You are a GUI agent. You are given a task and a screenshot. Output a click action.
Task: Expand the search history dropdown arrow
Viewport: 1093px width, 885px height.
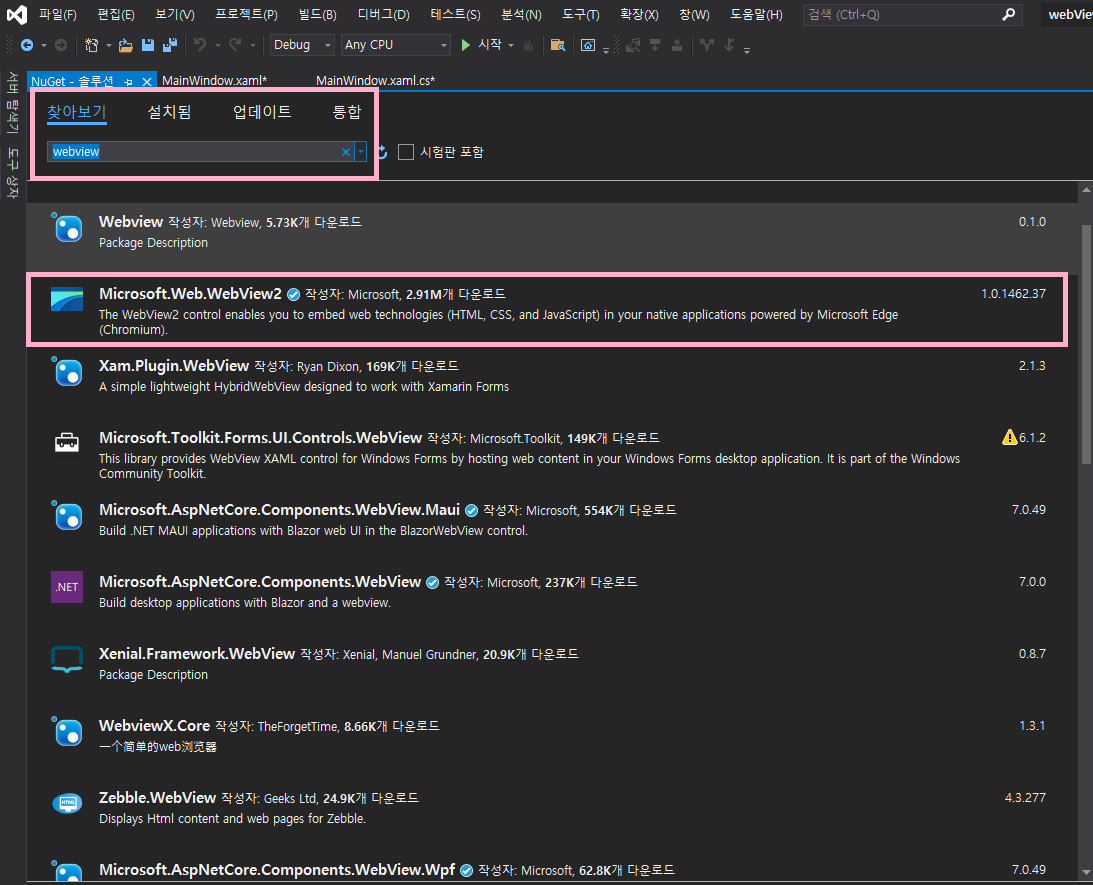361,152
